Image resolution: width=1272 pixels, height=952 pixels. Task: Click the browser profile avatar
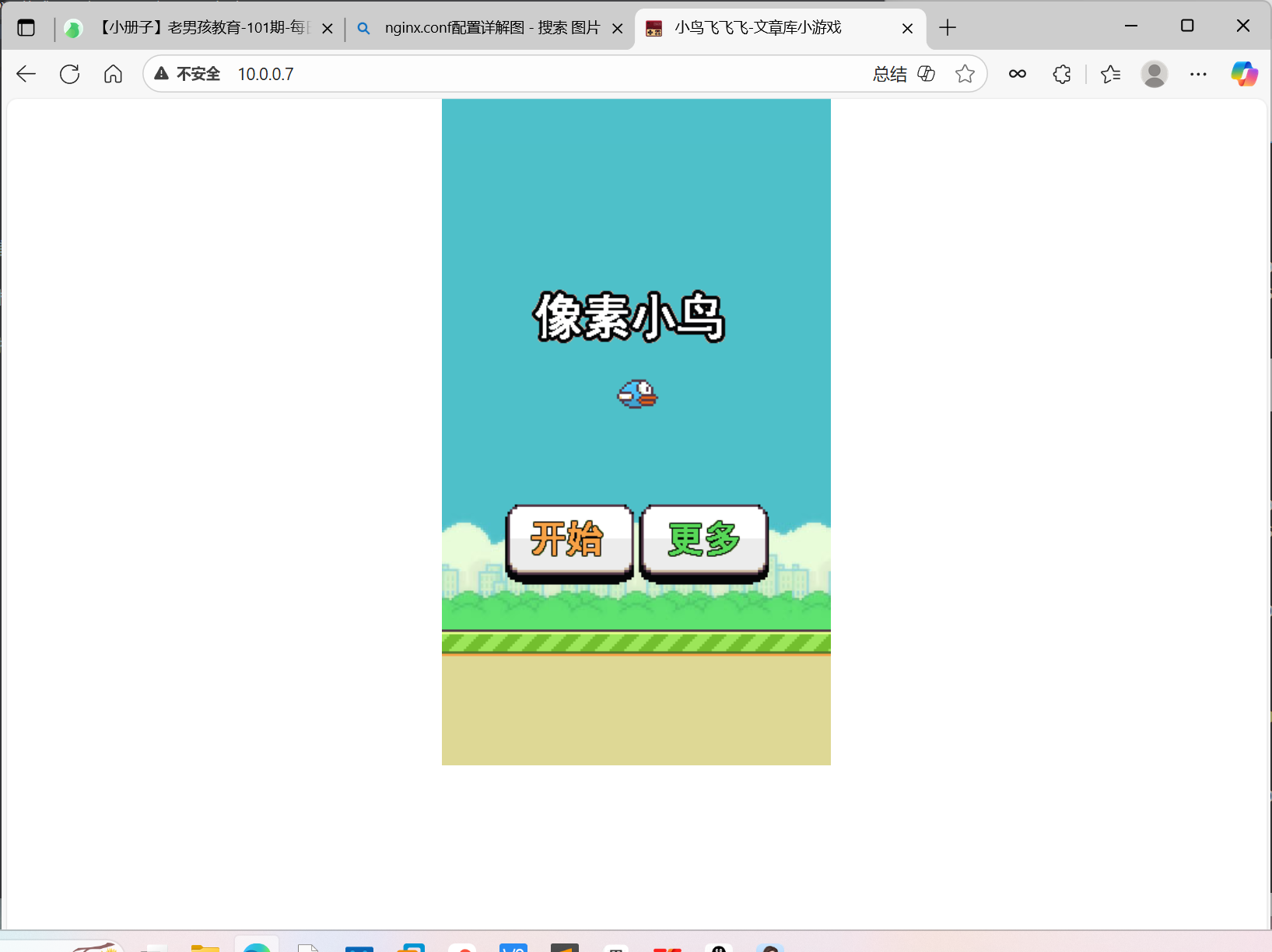(x=1154, y=74)
